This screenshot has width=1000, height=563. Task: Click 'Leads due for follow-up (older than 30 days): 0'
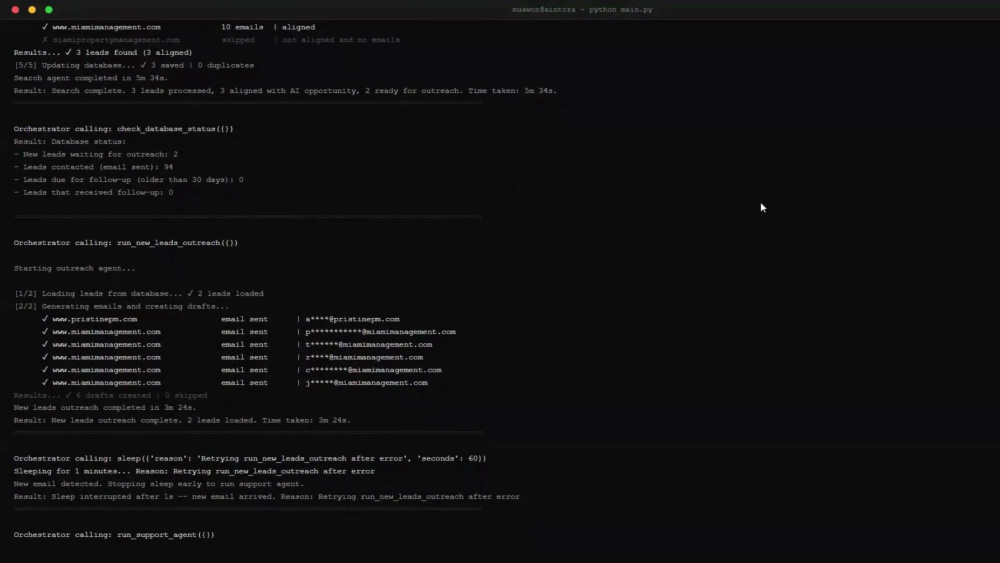coord(128,180)
